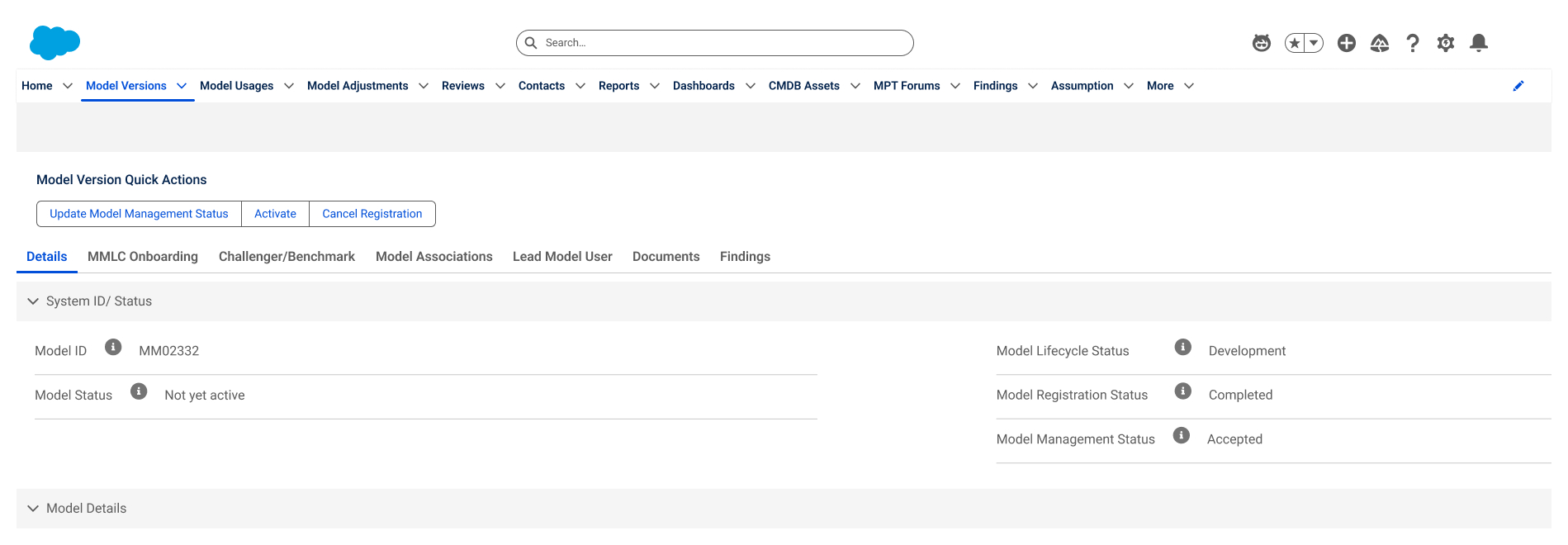Open the Astro guidance center icon
1568x545 pixels.
(x=1261, y=43)
